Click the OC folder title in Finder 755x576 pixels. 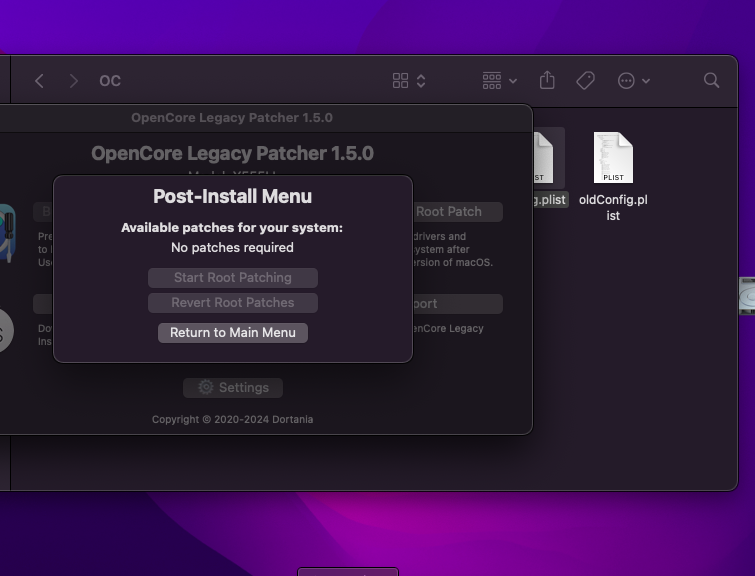(110, 81)
